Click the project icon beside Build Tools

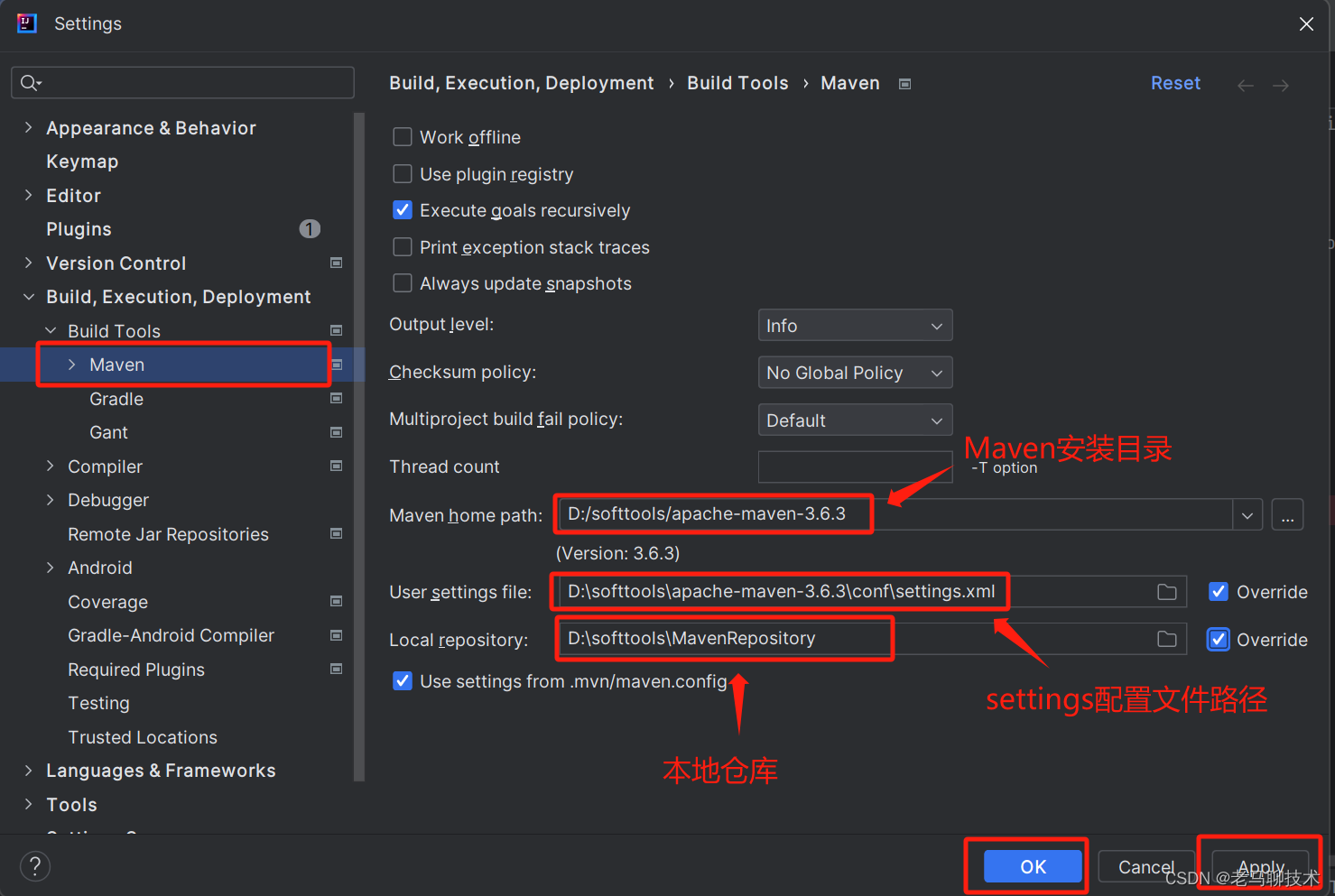click(x=337, y=330)
